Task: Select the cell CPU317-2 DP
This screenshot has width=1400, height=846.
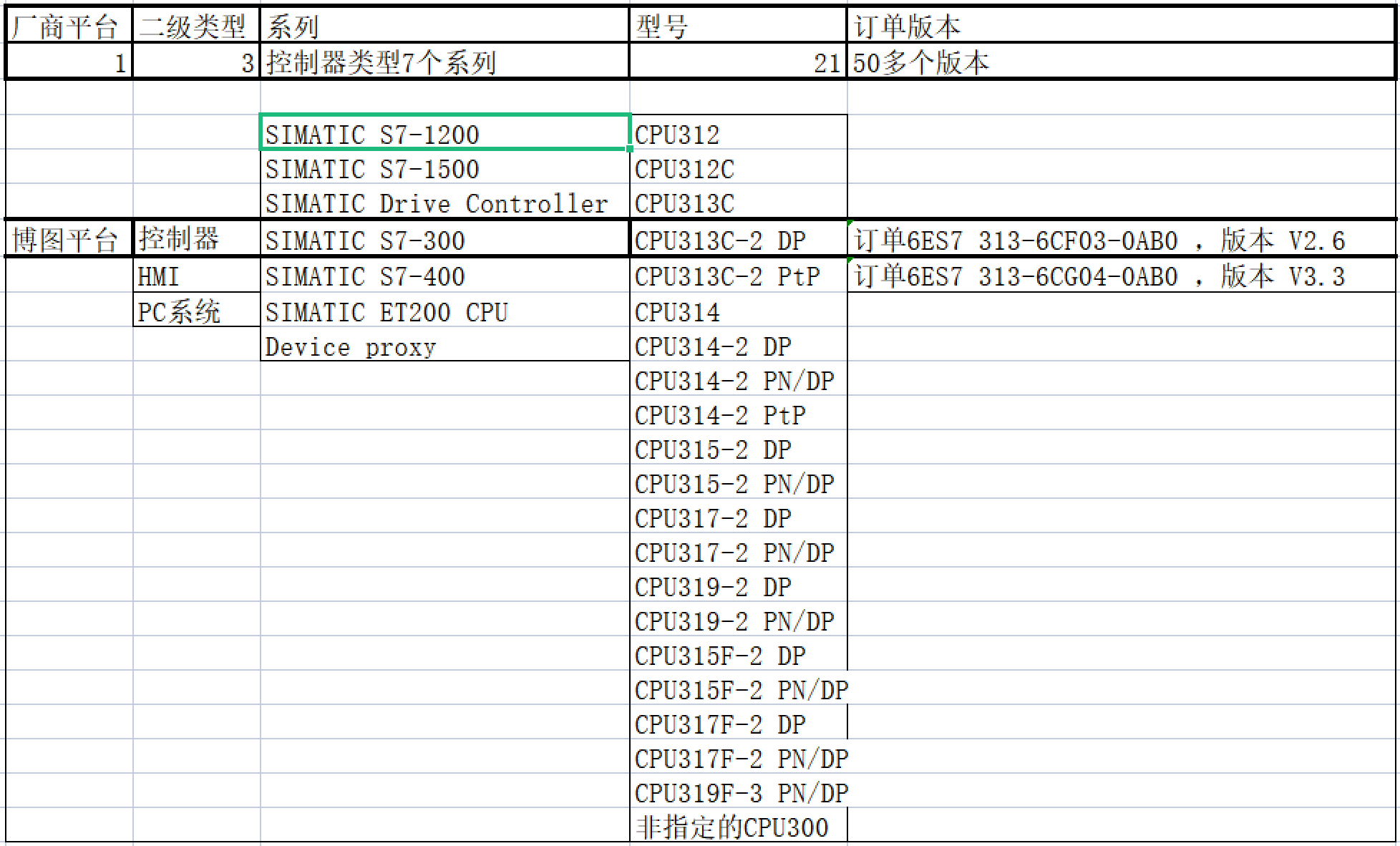Action: point(738,516)
